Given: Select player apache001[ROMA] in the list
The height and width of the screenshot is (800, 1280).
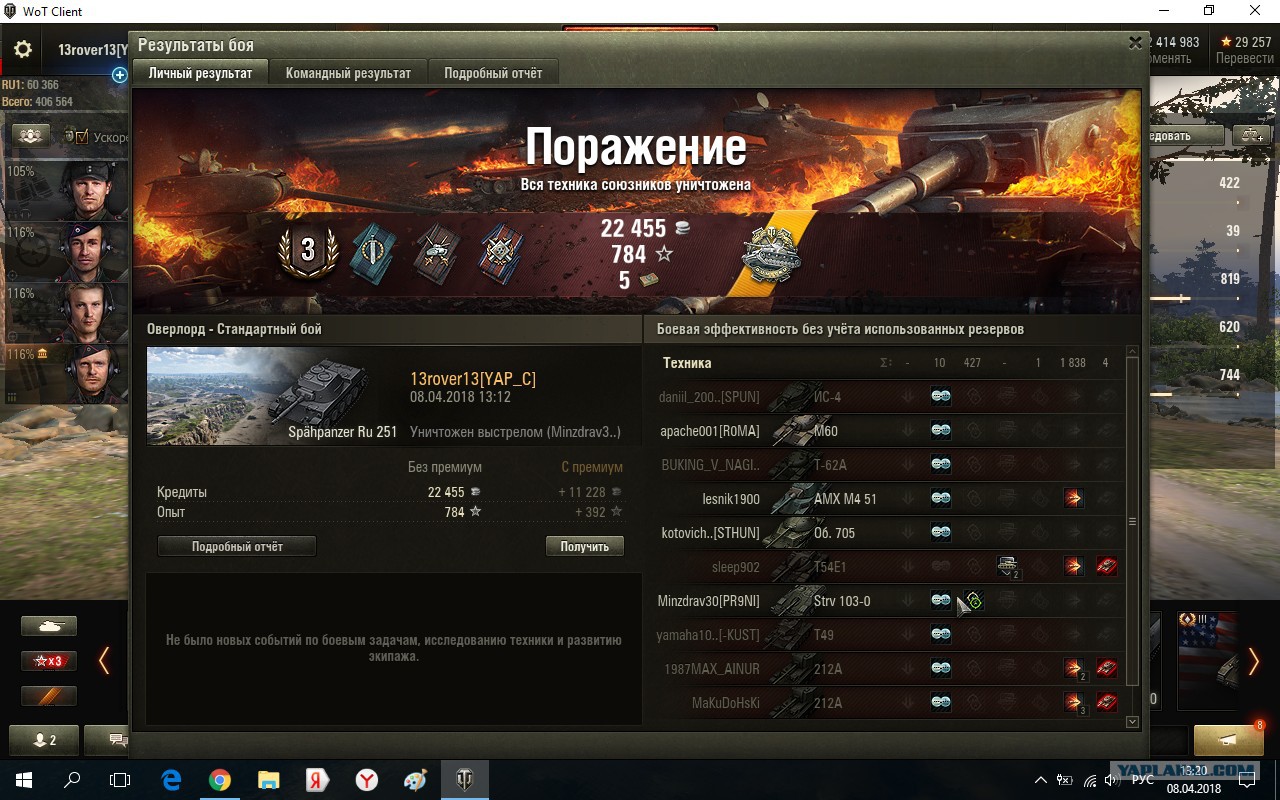Looking at the screenshot, I should 710,431.
